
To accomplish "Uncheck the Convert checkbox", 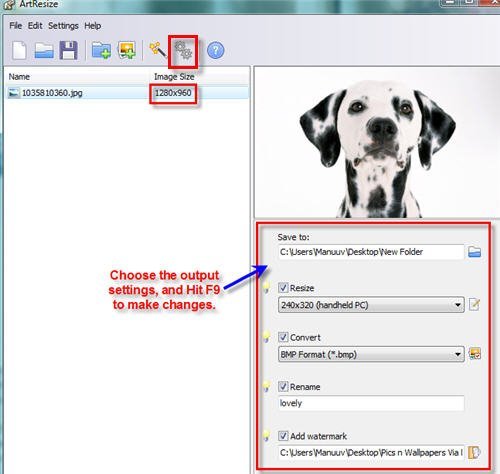I will pyautogui.click(x=283, y=337).
